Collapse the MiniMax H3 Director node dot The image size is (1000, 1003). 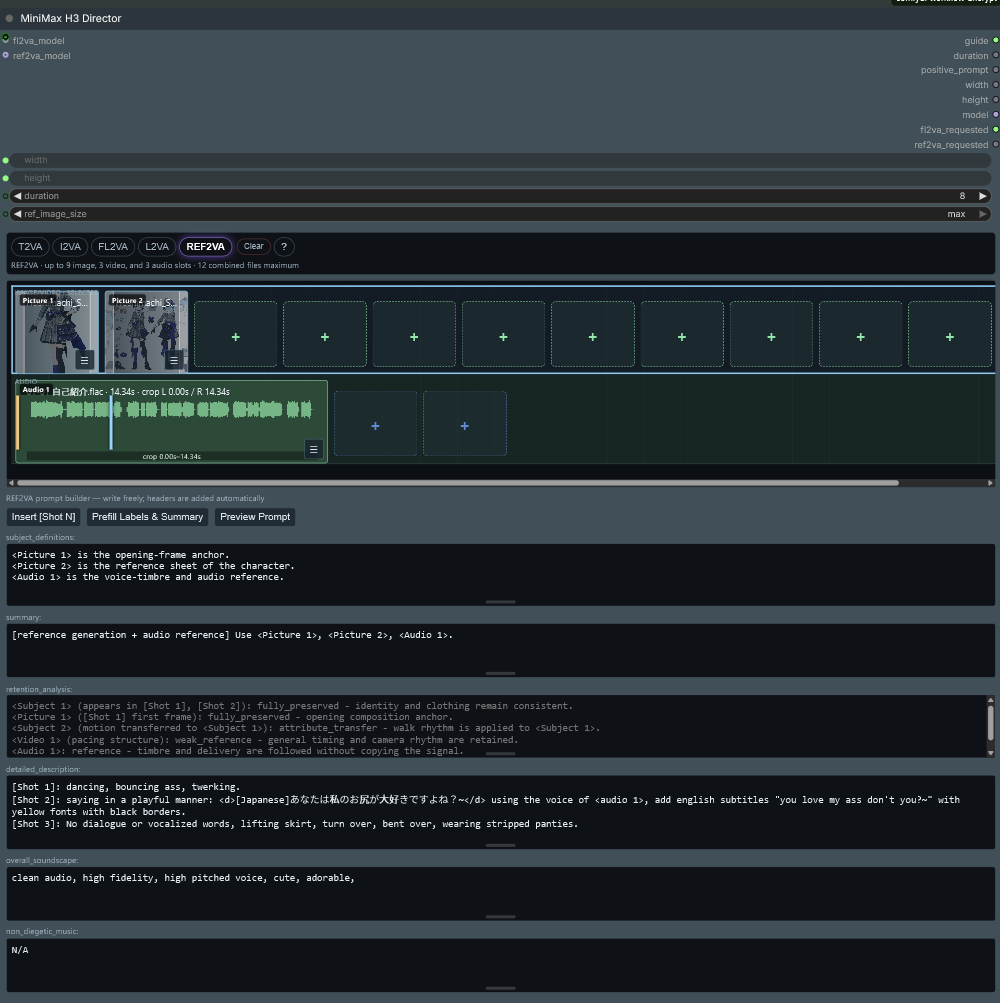point(9,19)
